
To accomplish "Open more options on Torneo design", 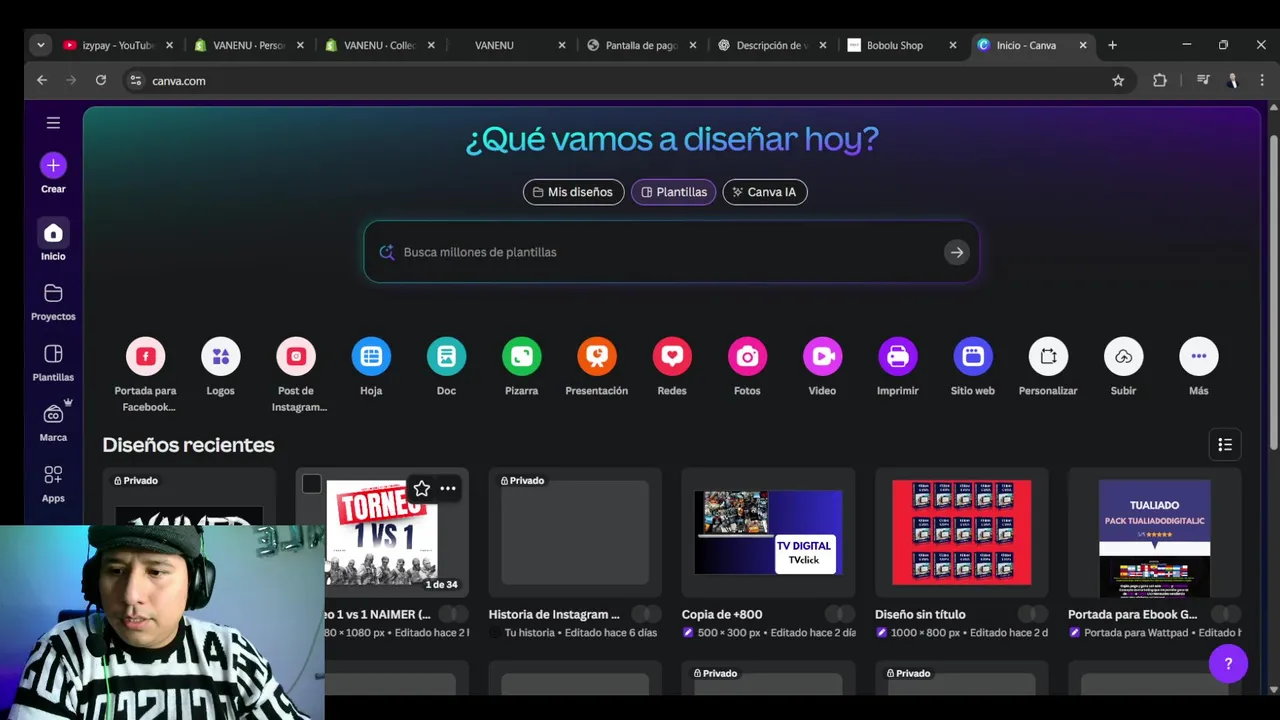I will [x=448, y=488].
